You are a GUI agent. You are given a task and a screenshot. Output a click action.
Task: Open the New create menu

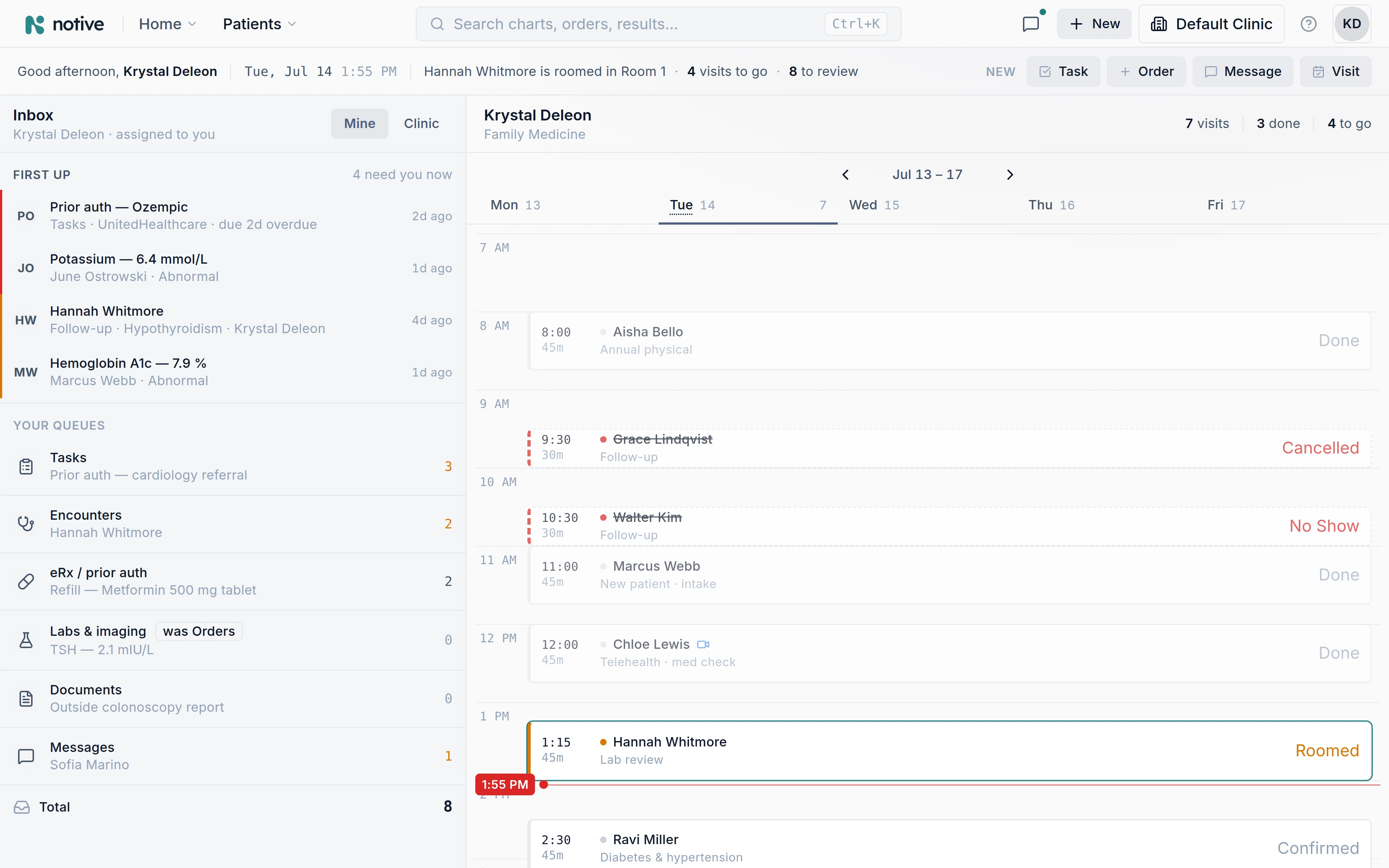coord(1094,24)
